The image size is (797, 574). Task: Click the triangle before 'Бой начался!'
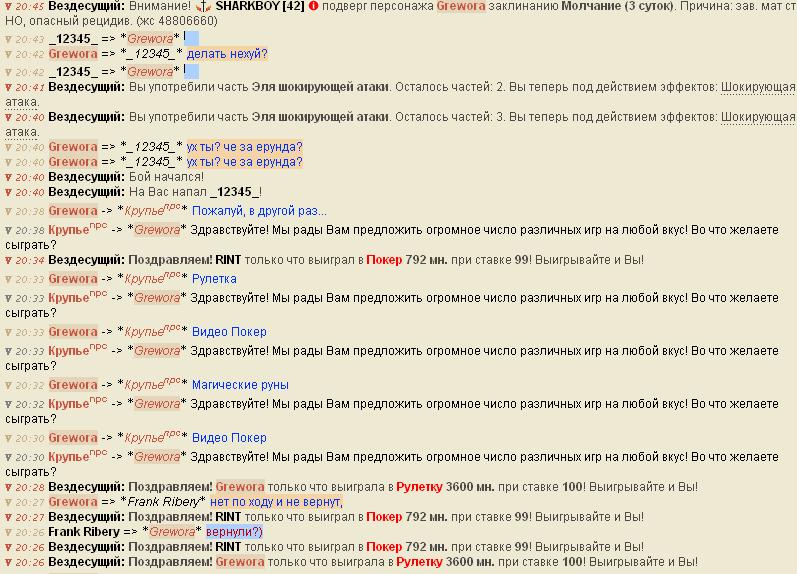coord(8,178)
